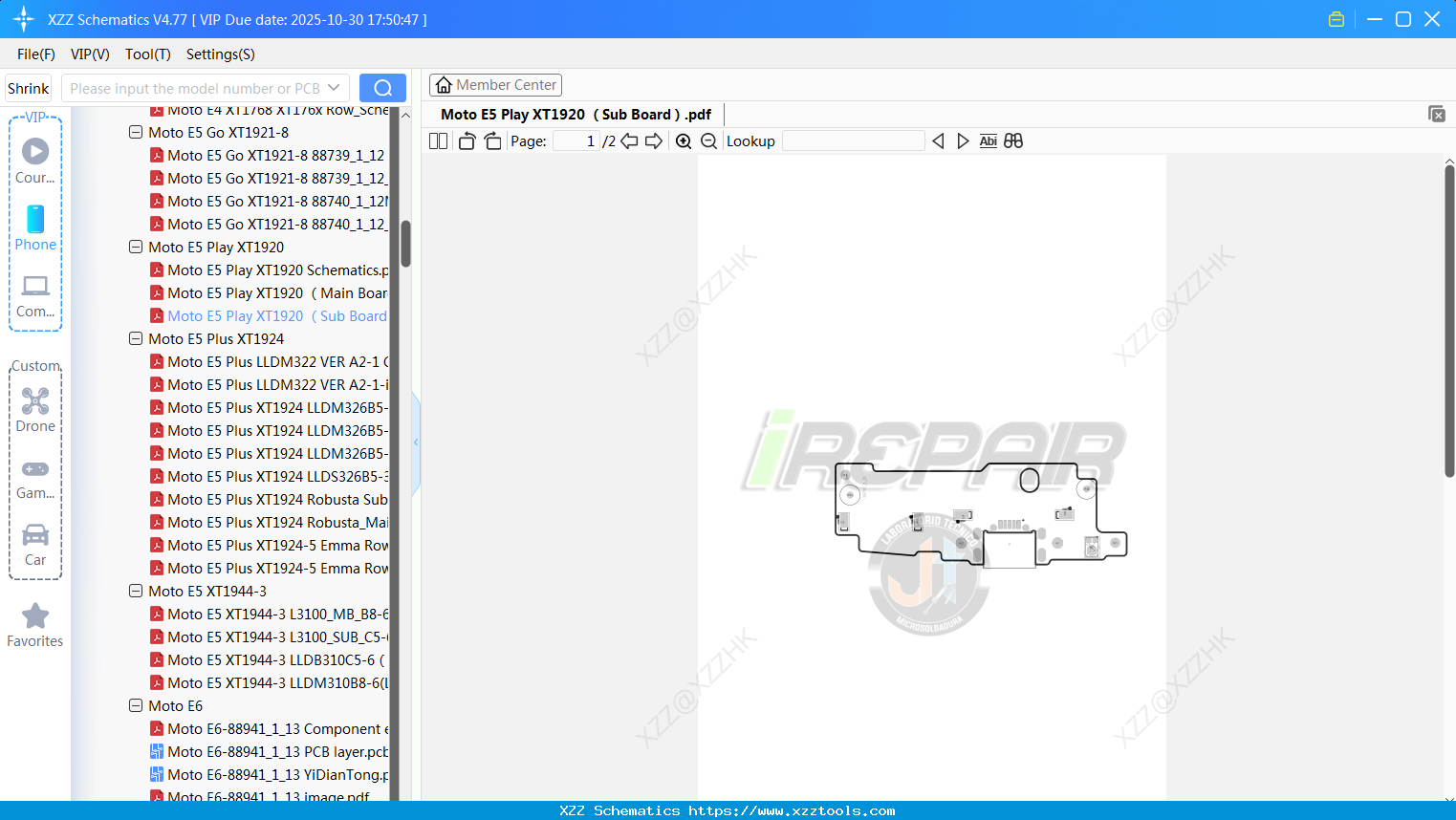Viewport: 1456px width, 820px height.
Task: Toggle the two-page split view icon
Action: 438,141
